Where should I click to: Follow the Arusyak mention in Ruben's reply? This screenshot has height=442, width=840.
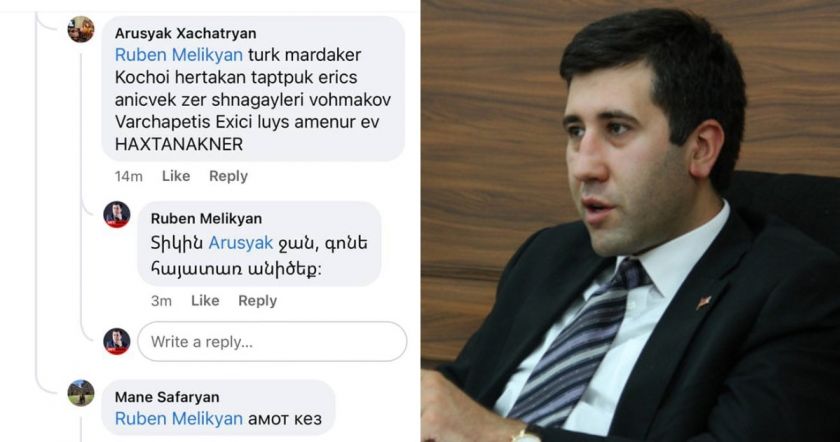(241, 243)
